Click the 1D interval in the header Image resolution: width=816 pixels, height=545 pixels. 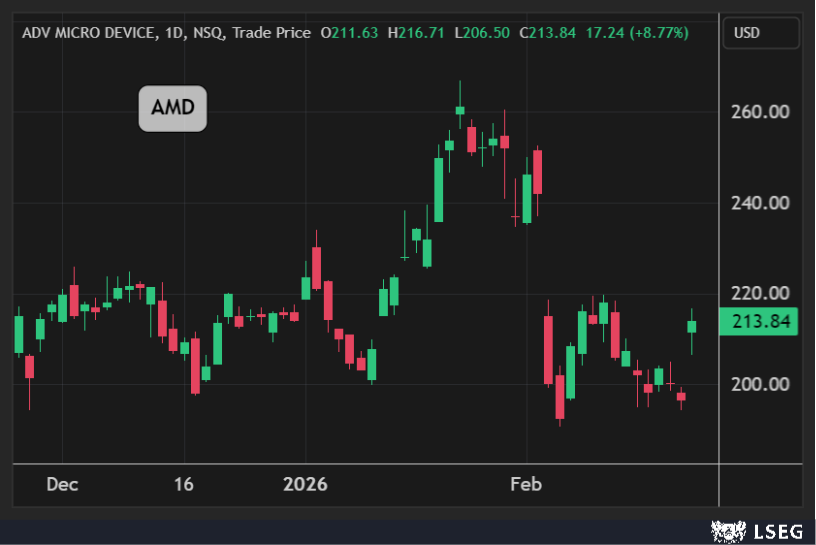coord(176,33)
